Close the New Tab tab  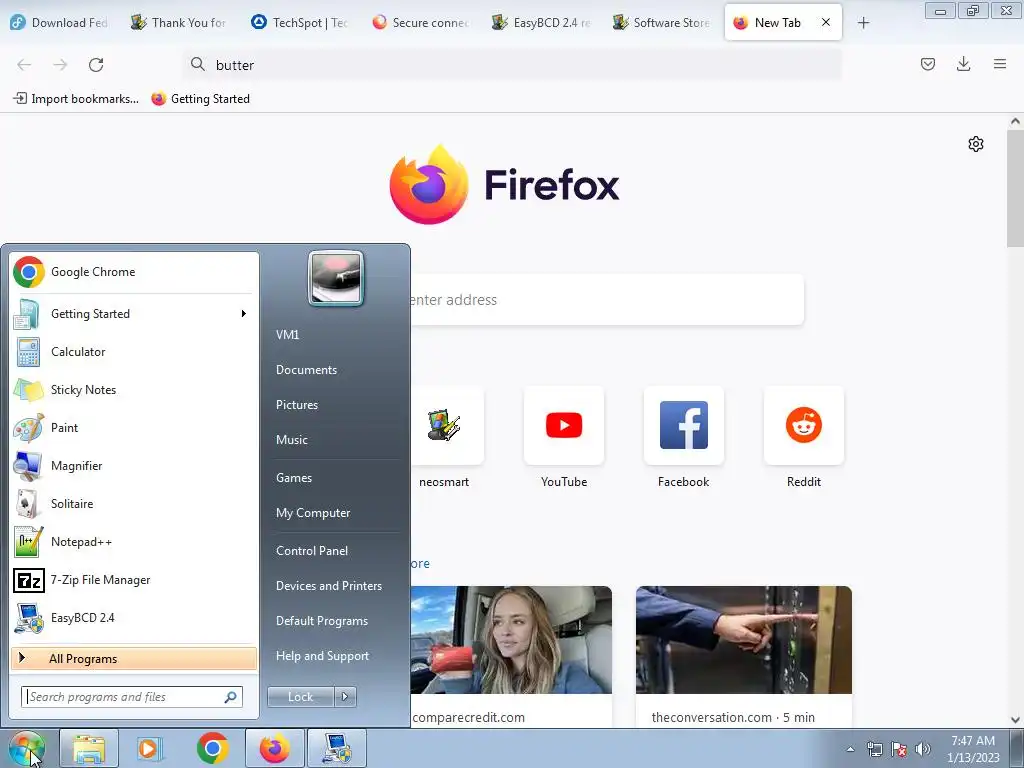coord(826,22)
